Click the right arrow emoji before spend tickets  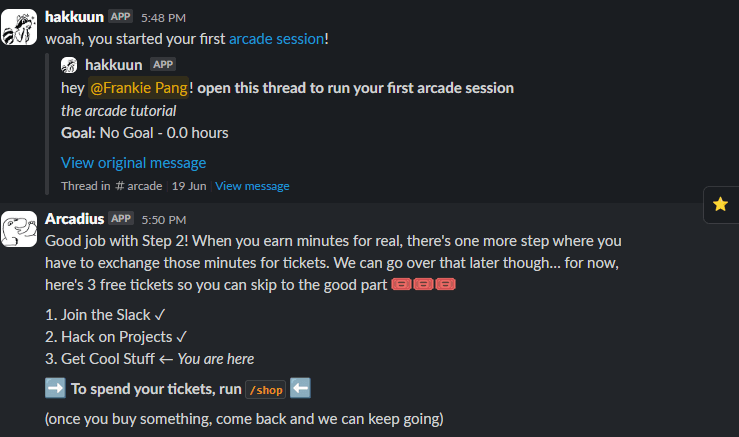(55, 388)
